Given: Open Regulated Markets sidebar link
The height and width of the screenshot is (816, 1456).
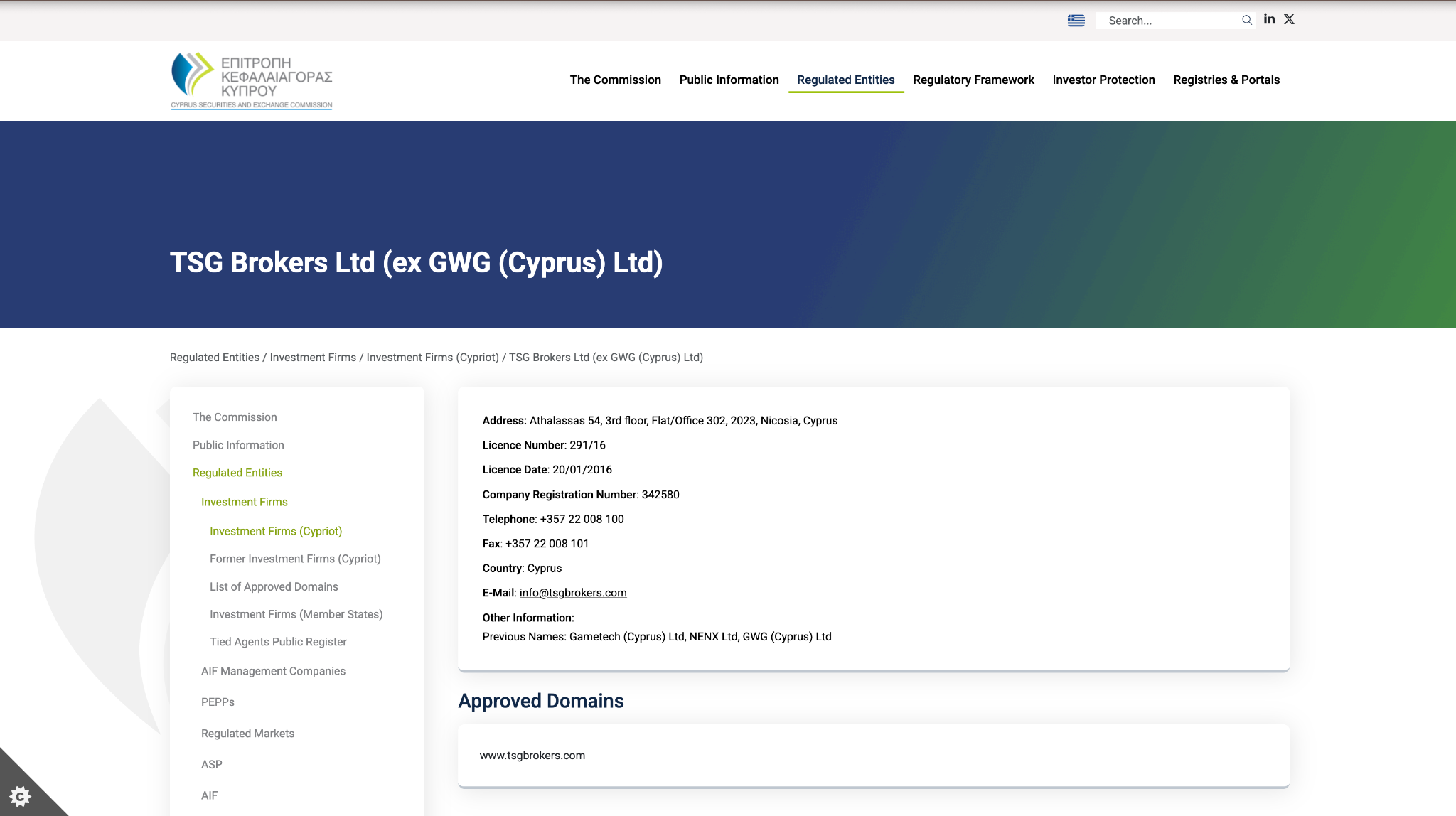Looking at the screenshot, I should click(247, 734).
